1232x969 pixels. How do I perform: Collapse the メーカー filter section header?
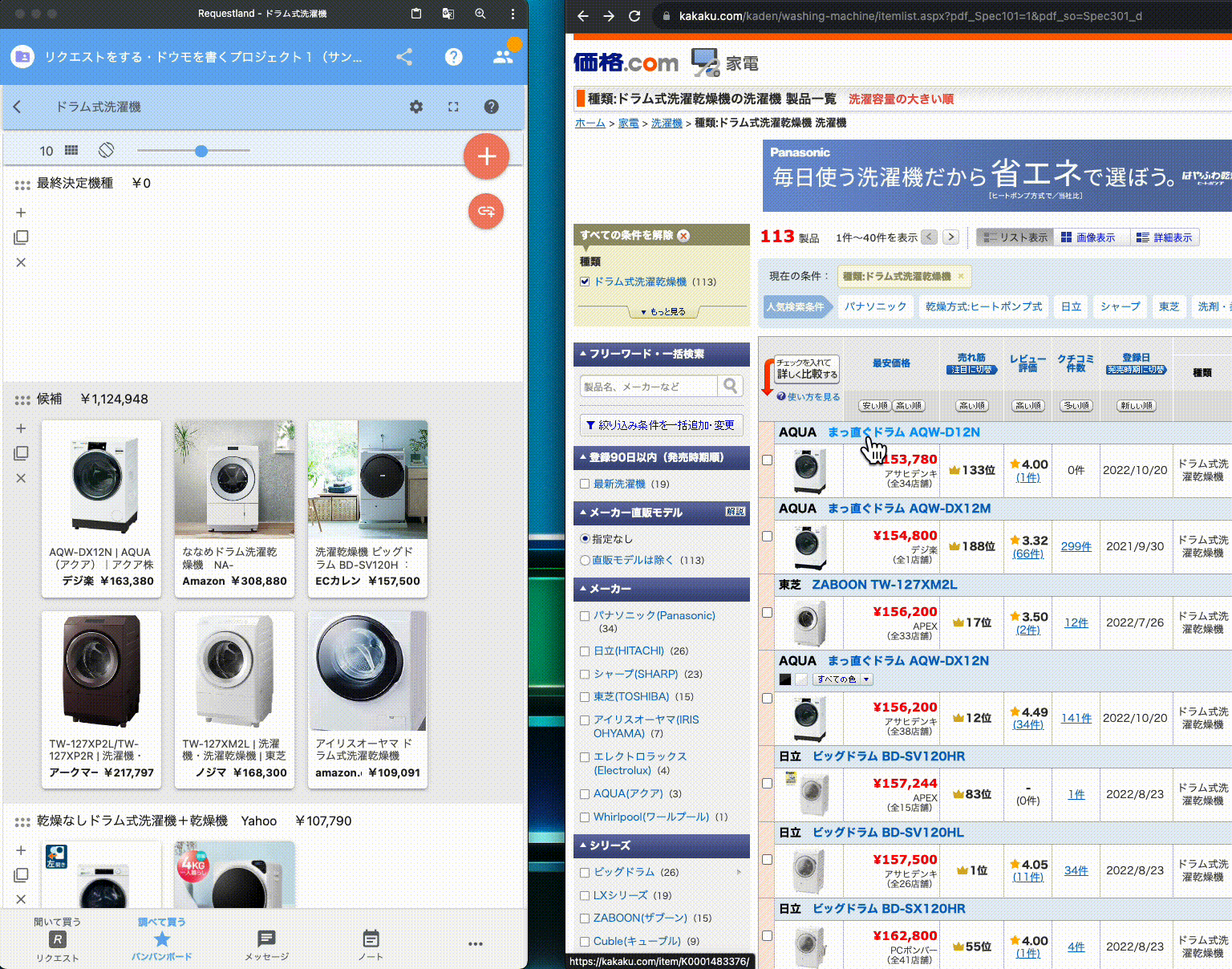662,589
